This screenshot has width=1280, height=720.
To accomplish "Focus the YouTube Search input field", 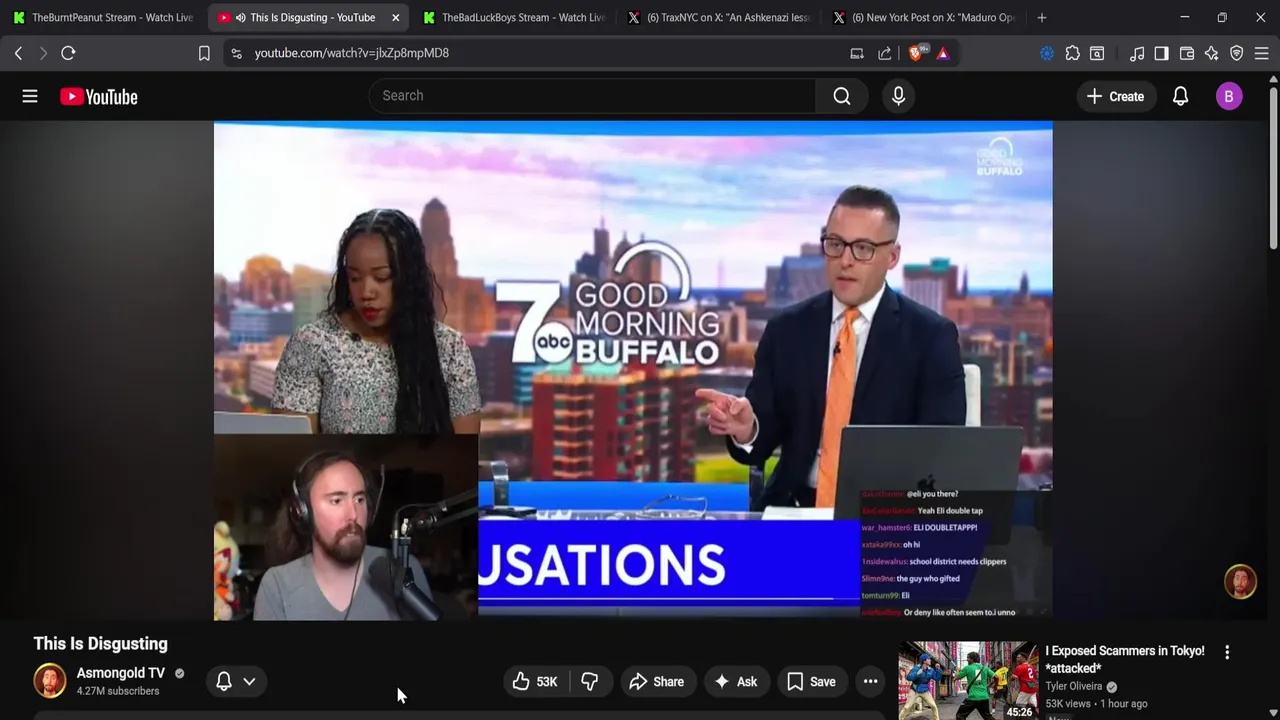I will [593, 96].
